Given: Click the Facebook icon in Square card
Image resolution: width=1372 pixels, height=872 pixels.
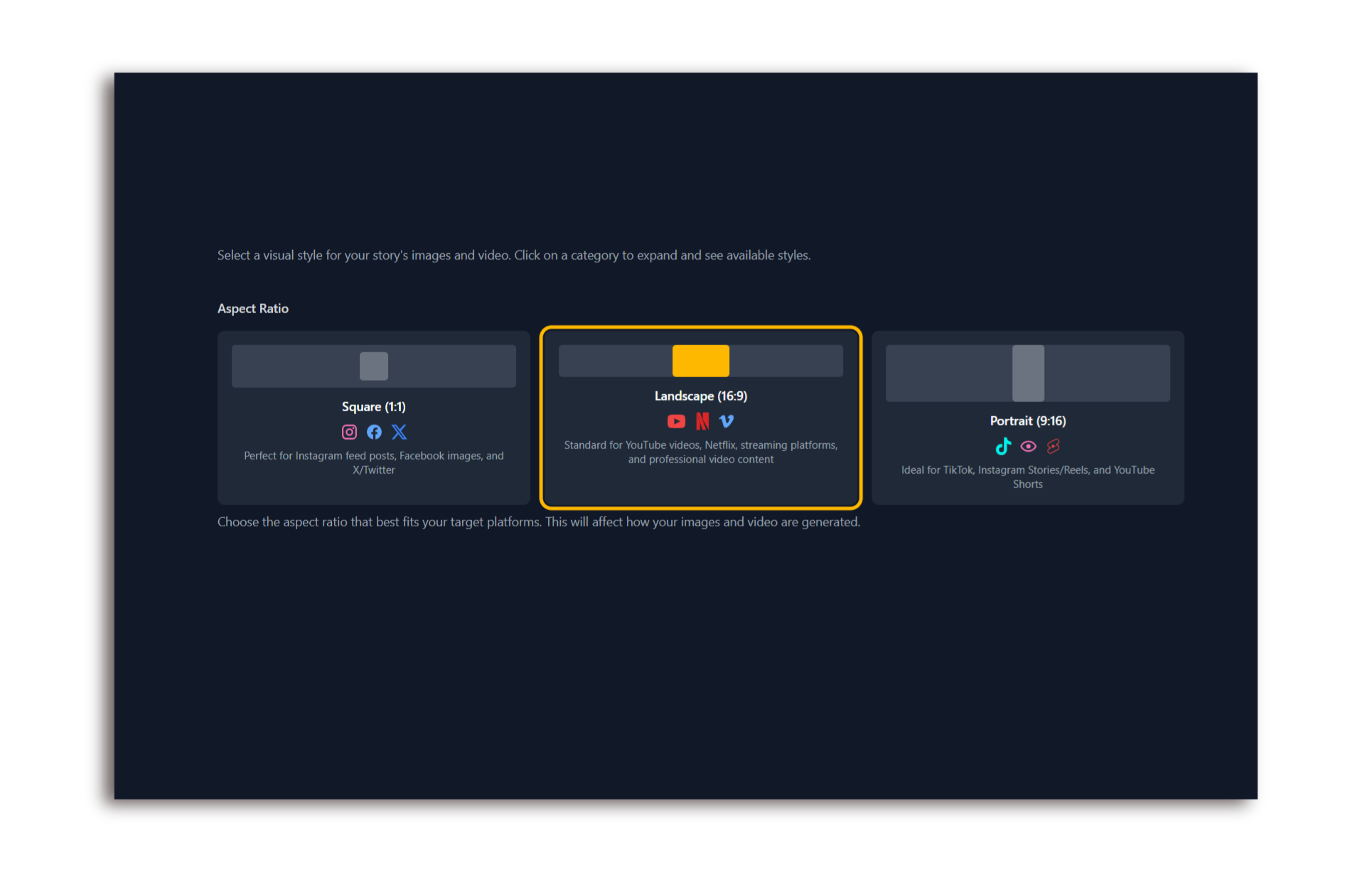Looking at the screenshot, I should click(x=374, y=432).
